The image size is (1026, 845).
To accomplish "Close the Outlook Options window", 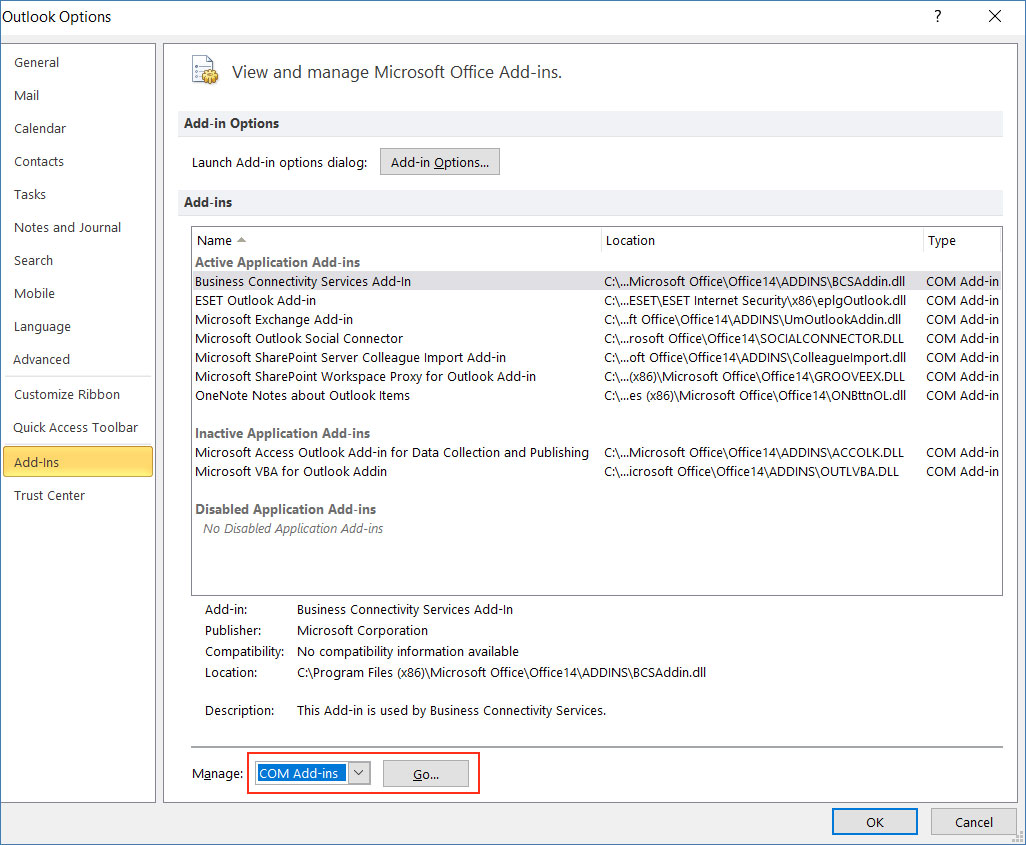I will point(994,16).
